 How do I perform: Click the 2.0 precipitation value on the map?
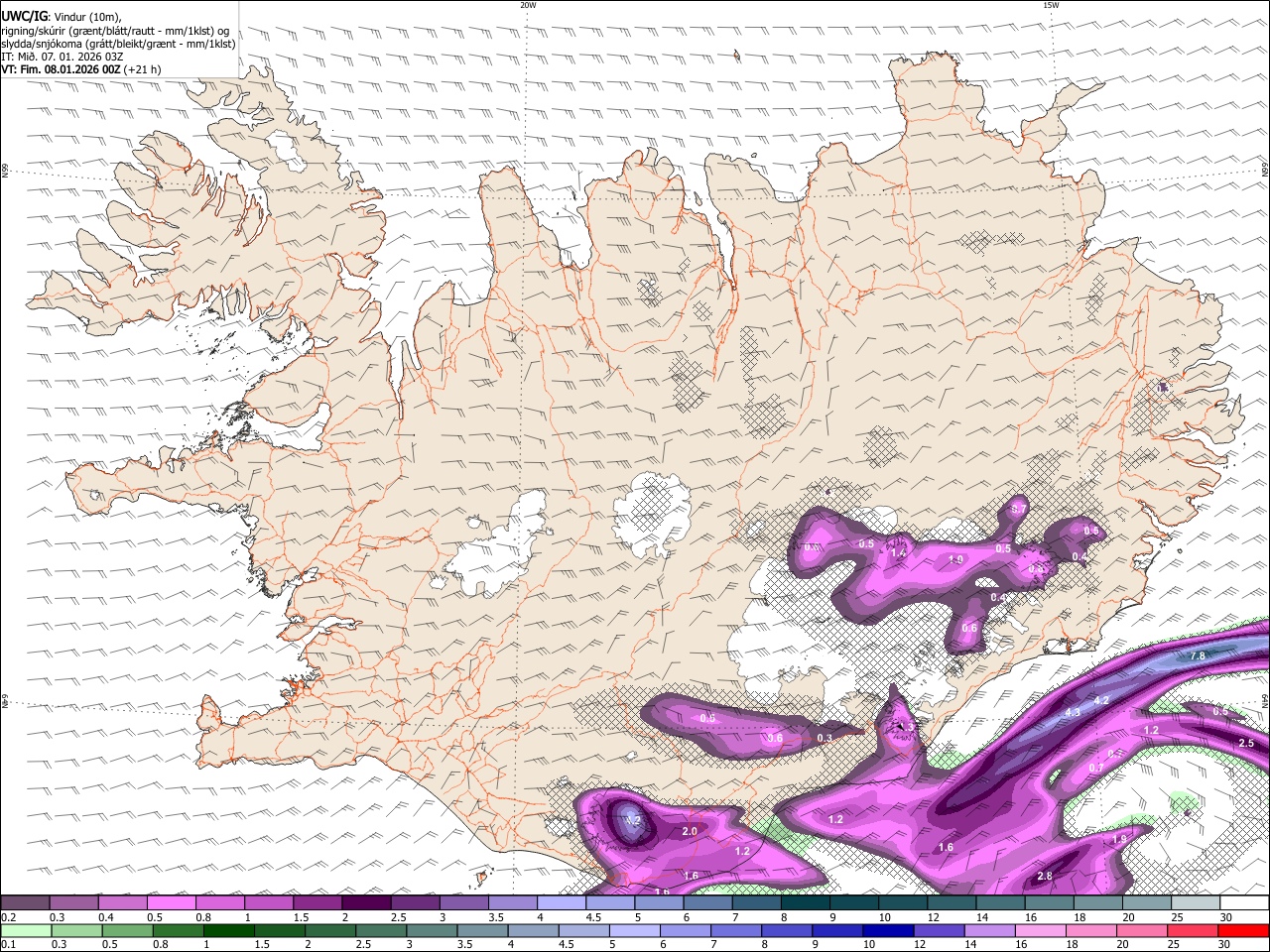690,831
